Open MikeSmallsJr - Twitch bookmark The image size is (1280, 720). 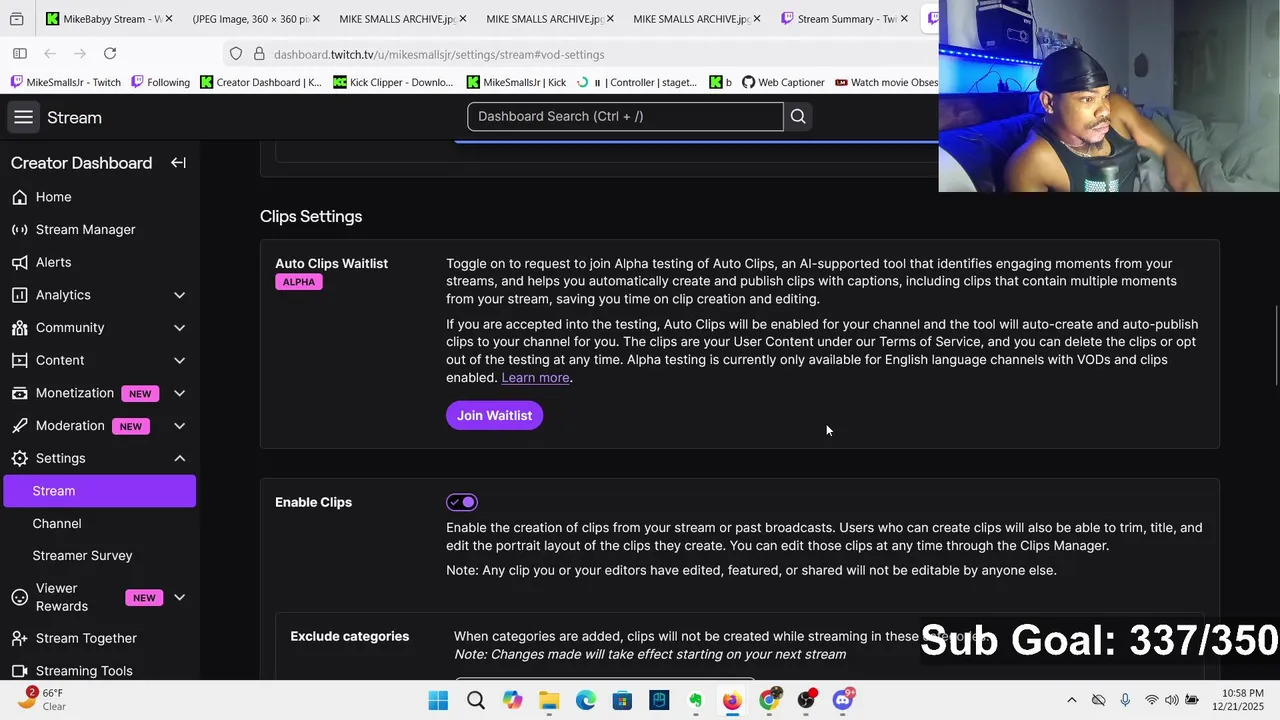point(66,82)
